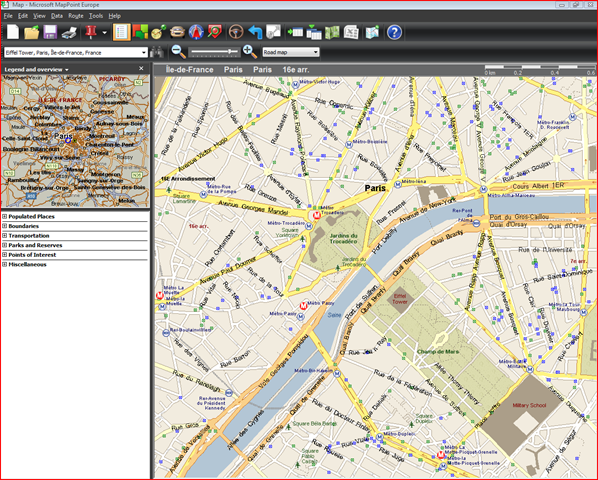Click the Eiffel Tower label on map
The width and height of the screenshot is (598, 480).
400,299
